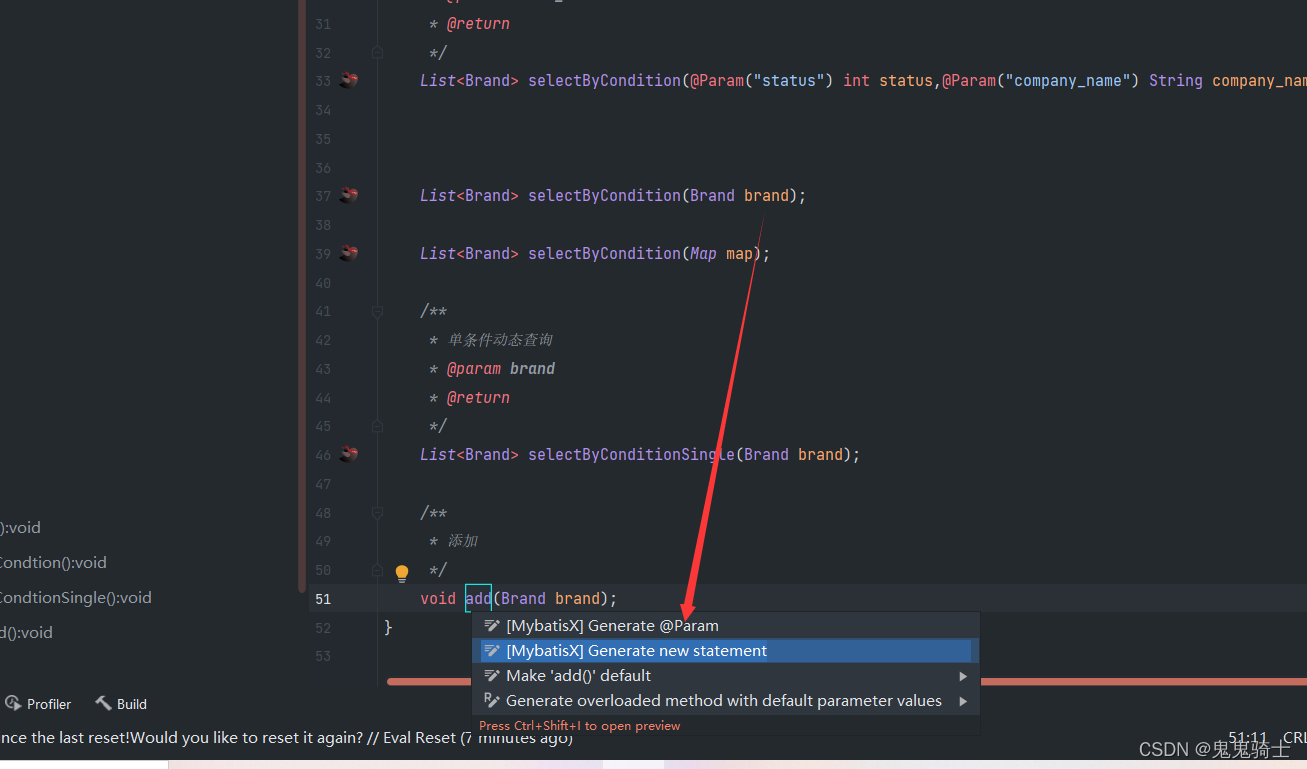Click @return on line 44
1307x769 pixels.
[x=478, y=397]
